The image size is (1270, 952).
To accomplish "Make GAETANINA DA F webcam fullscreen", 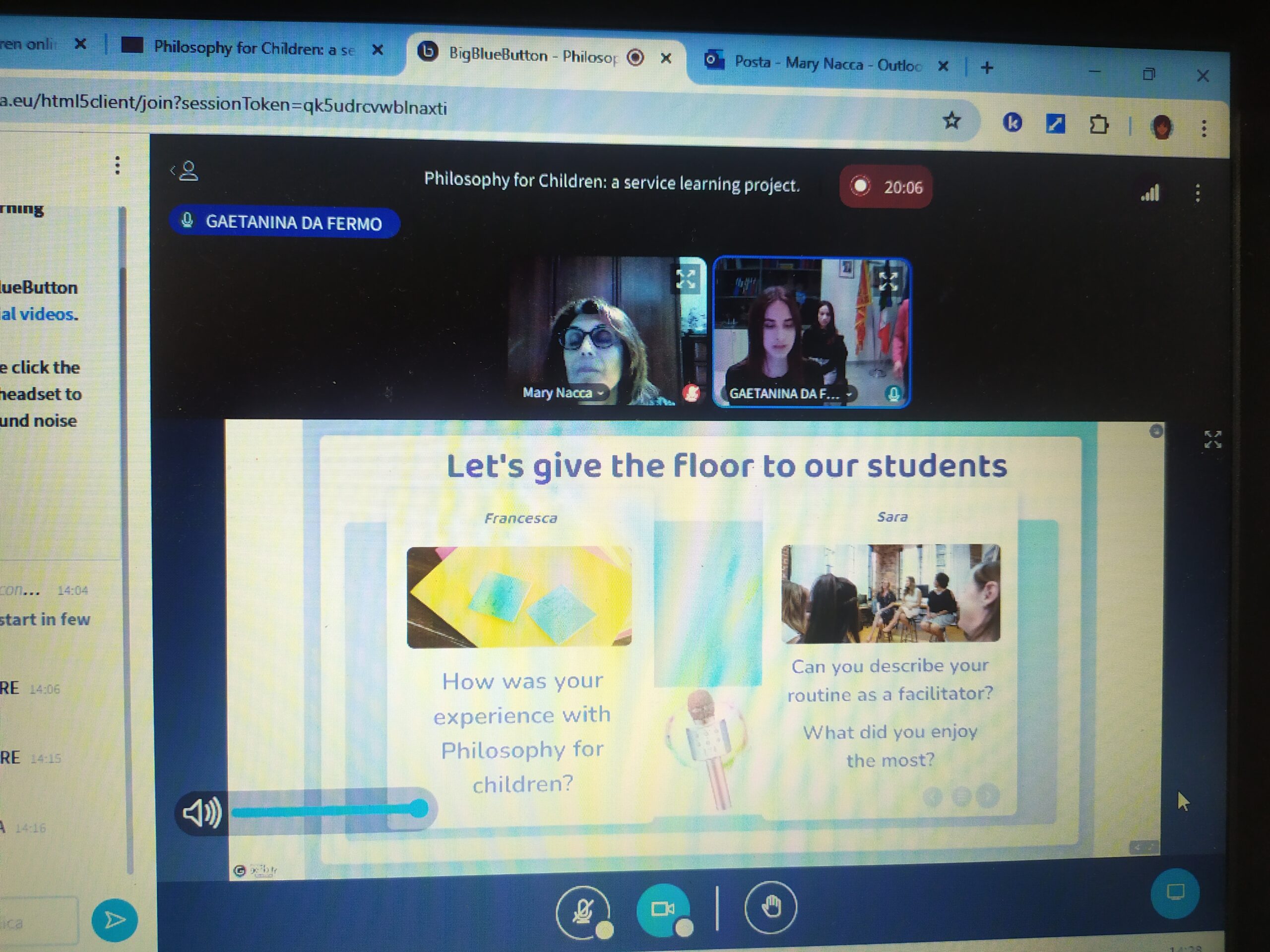I will (x=888, y=281).
